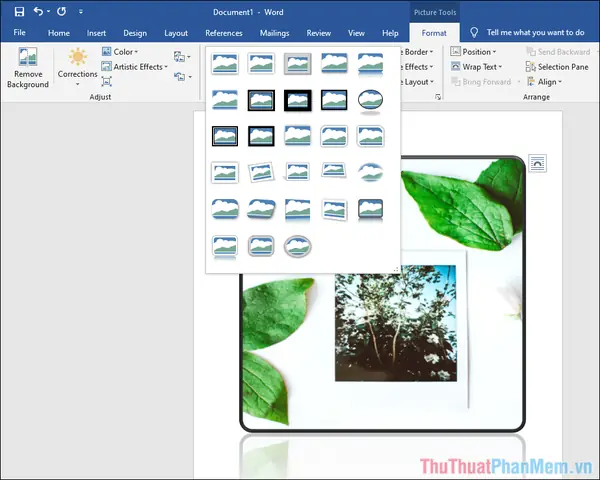Select Reflected Rounded Rectangle picture style

coord(370,64)
